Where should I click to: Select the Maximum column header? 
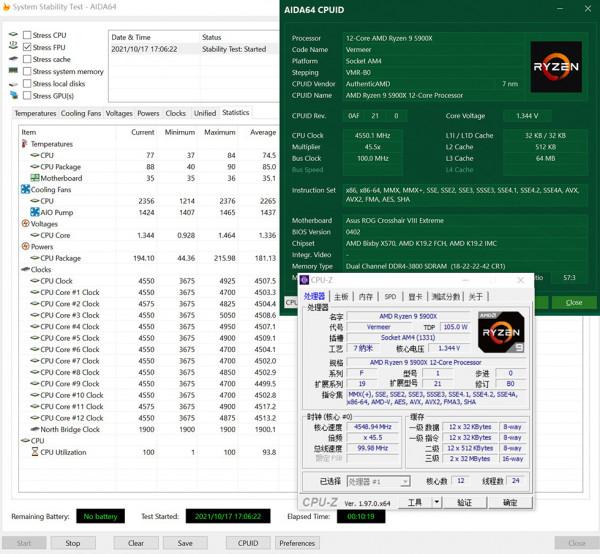[x=220, y=132]
